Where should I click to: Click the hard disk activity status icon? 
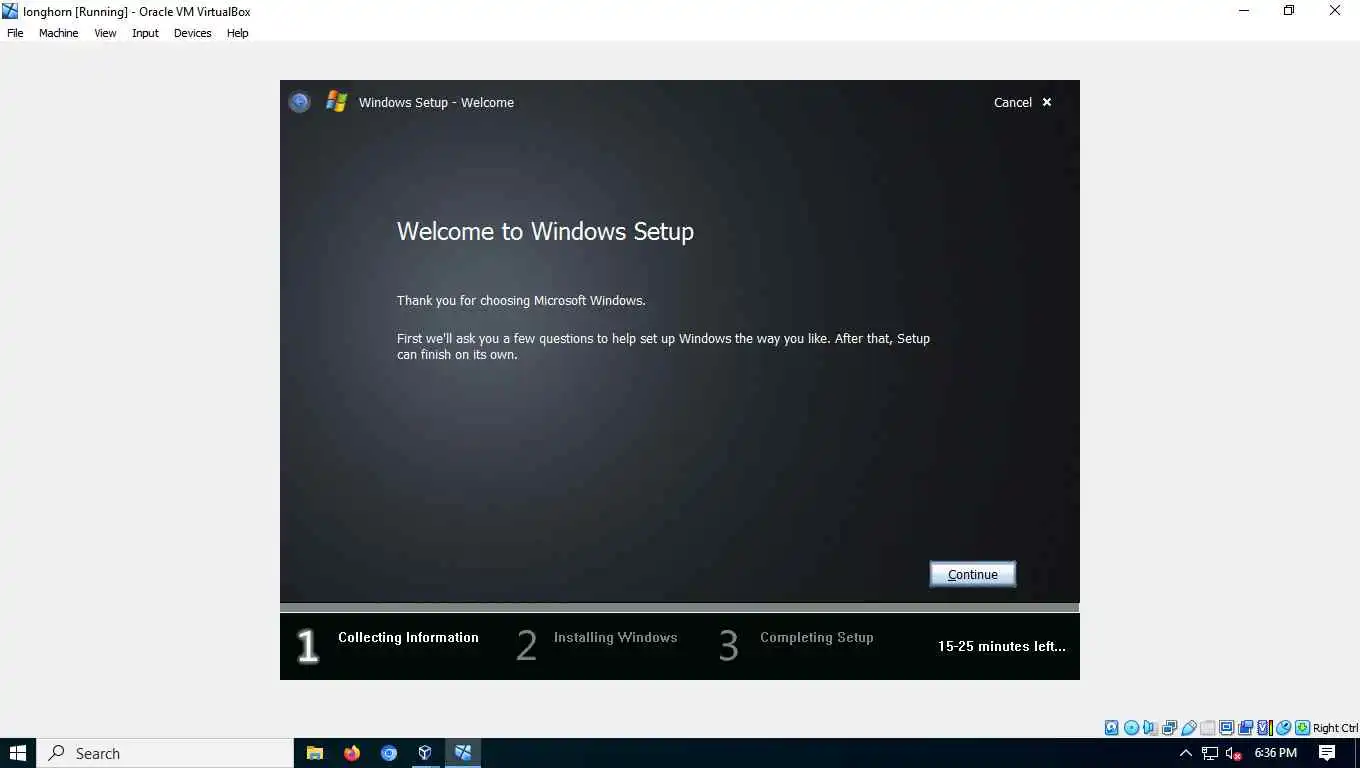coord(1111,728)
